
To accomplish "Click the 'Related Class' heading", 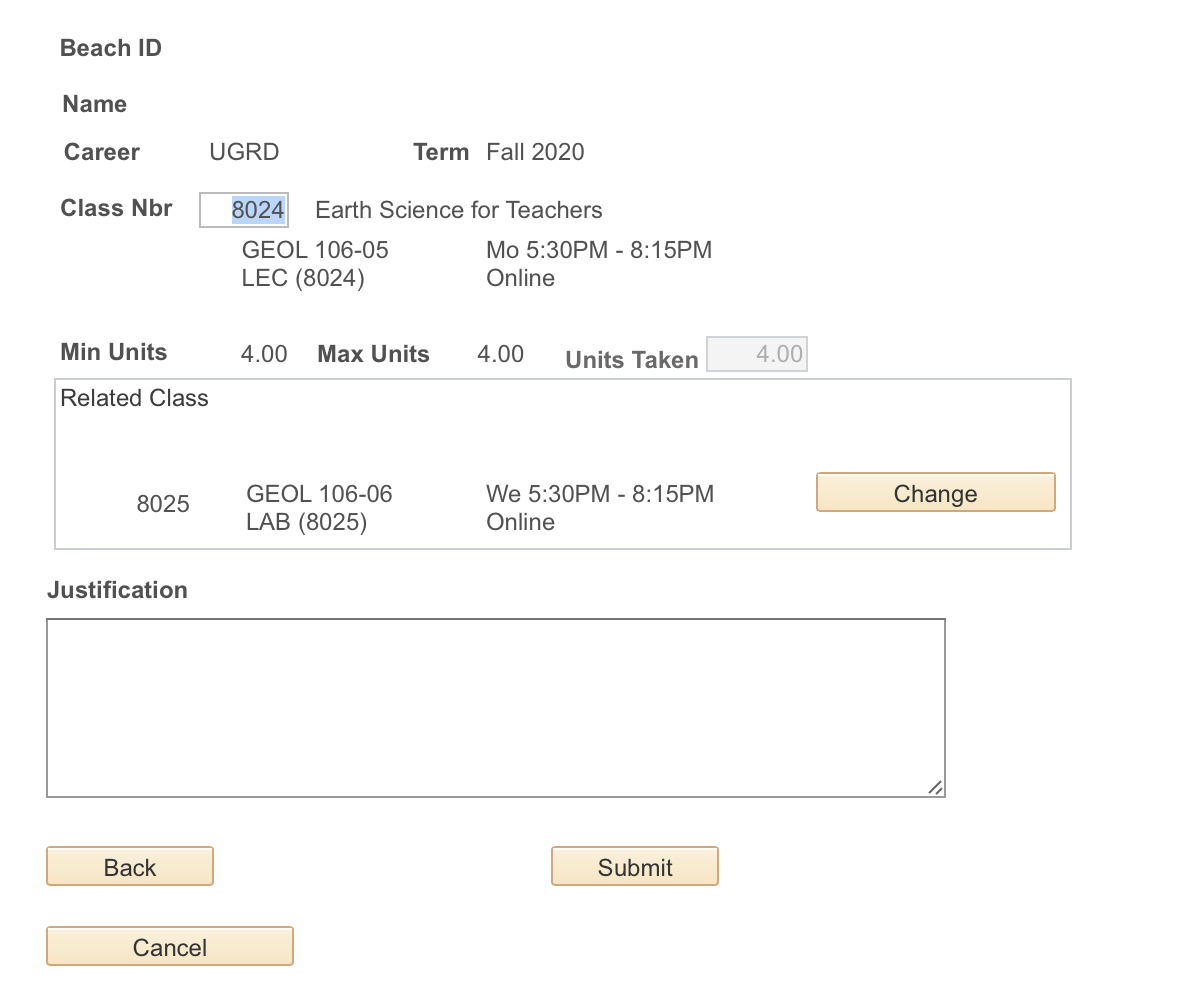I will (x=134, y=398).
